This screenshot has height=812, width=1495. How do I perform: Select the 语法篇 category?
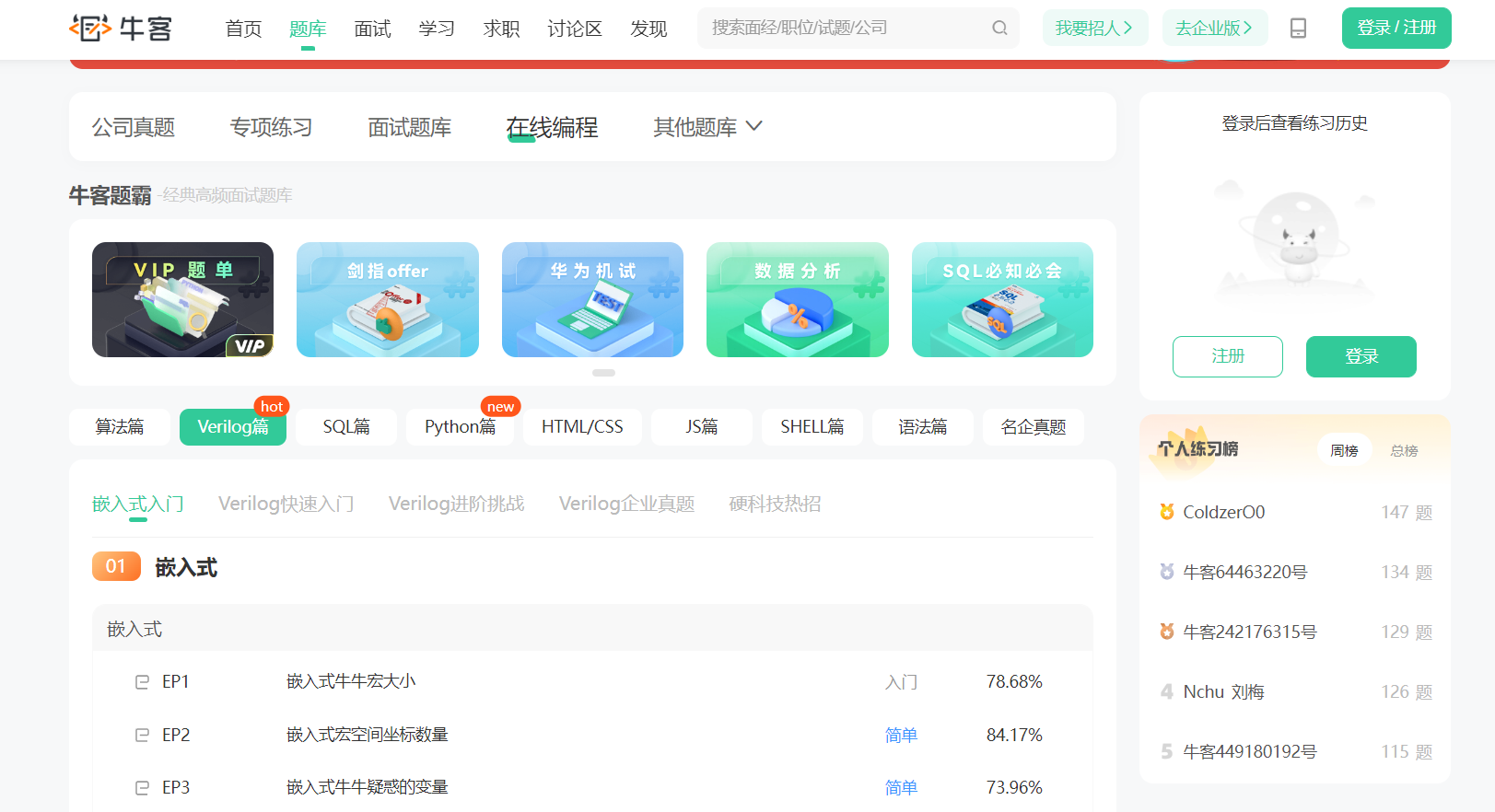click(x=923, y=427)
